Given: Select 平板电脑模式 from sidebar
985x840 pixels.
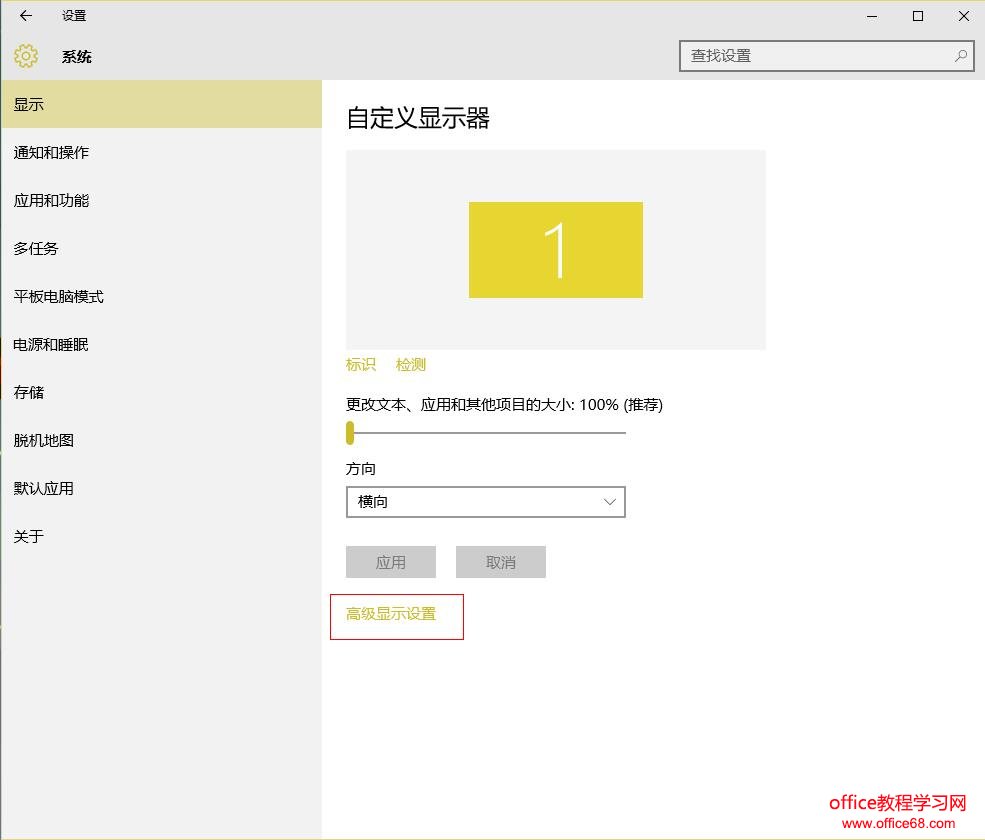Looking at the screenshot, I should pyautogui.click(x=58, y=297).
